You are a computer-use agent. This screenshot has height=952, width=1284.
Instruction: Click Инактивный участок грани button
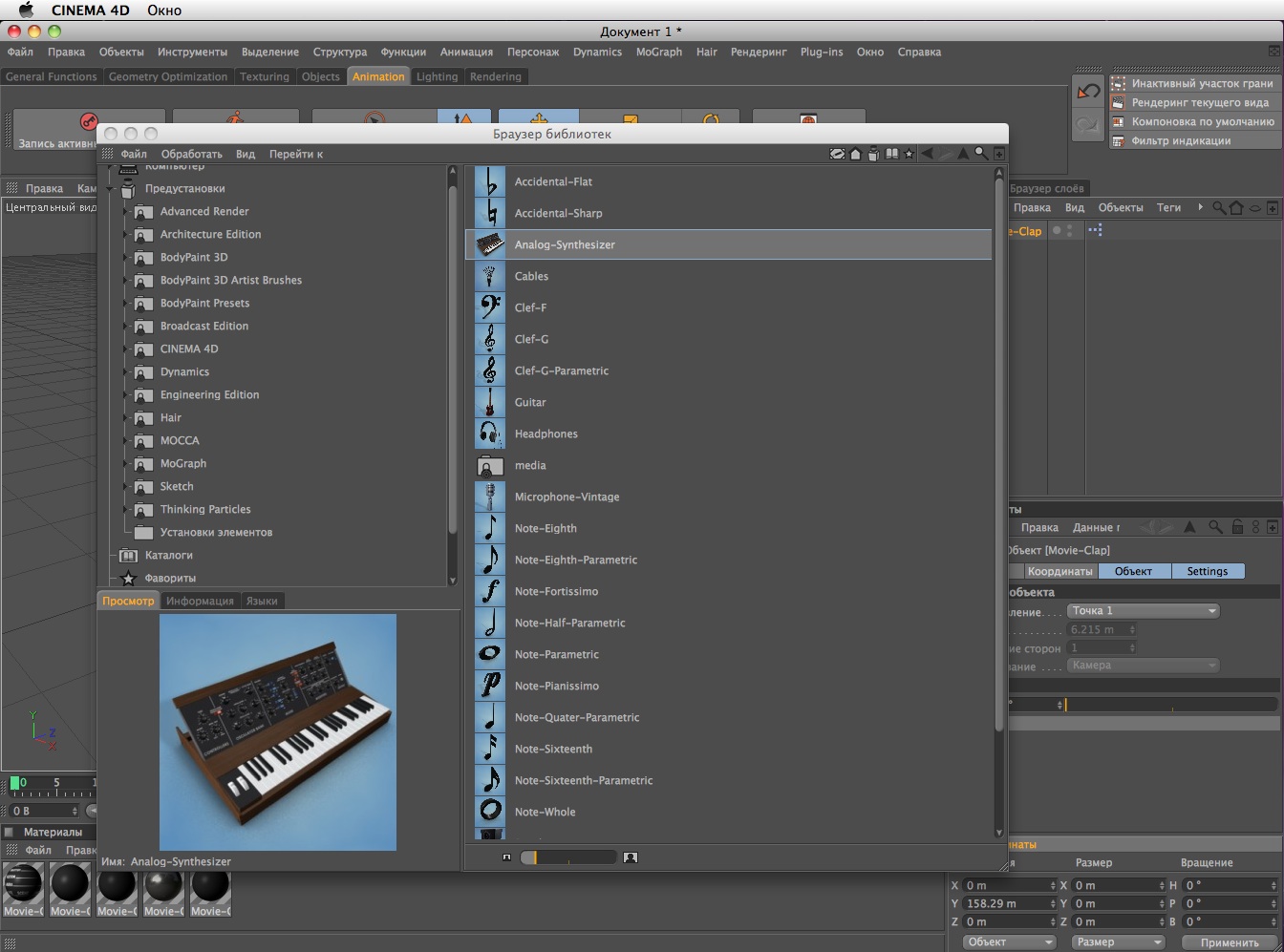[x=1193, y=83]
